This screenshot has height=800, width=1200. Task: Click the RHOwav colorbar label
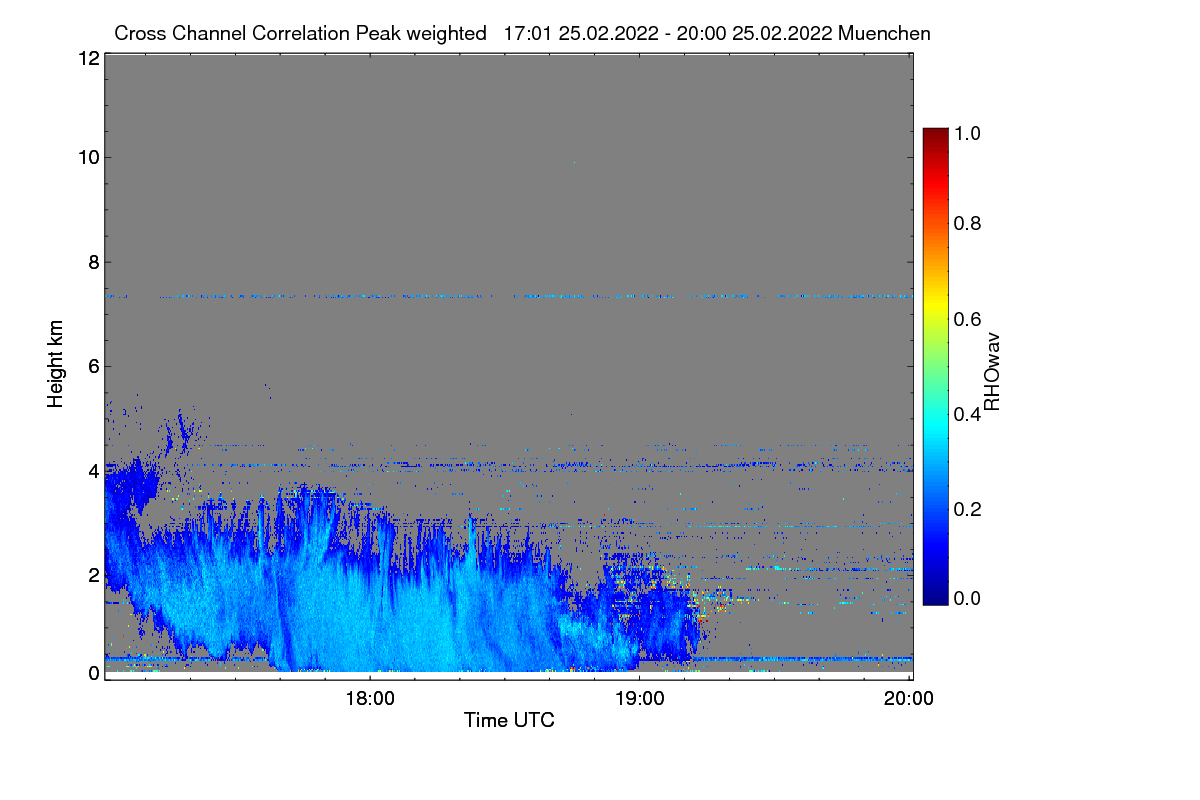point(992,372)
